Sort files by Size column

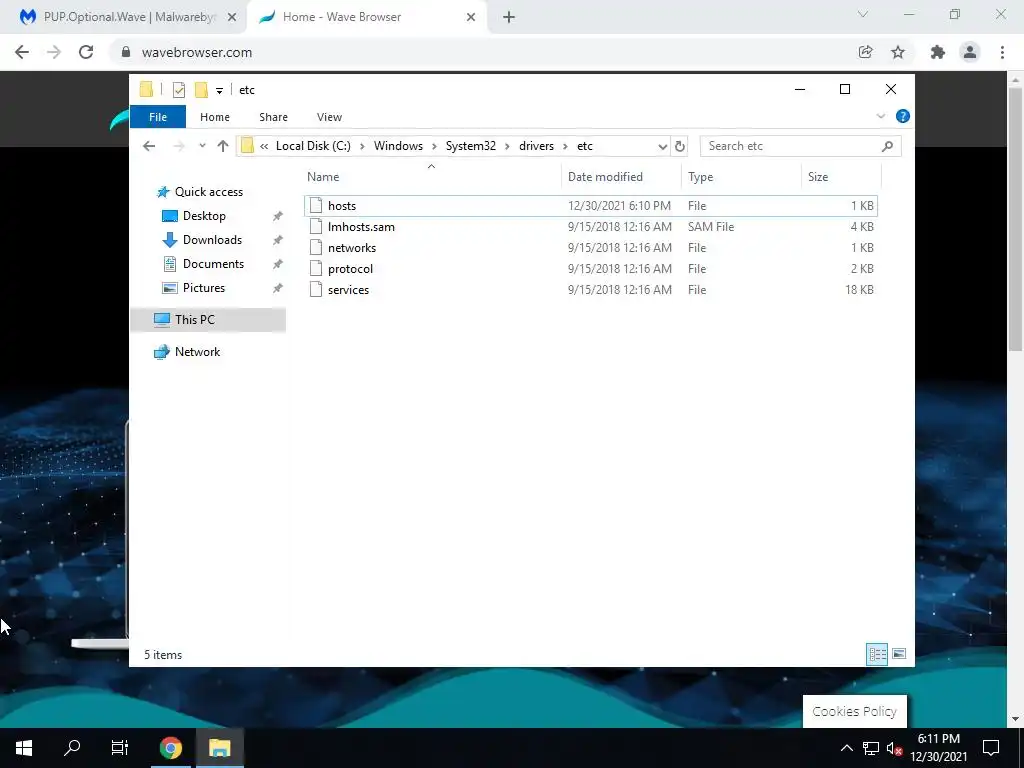(x=841, y=177)
